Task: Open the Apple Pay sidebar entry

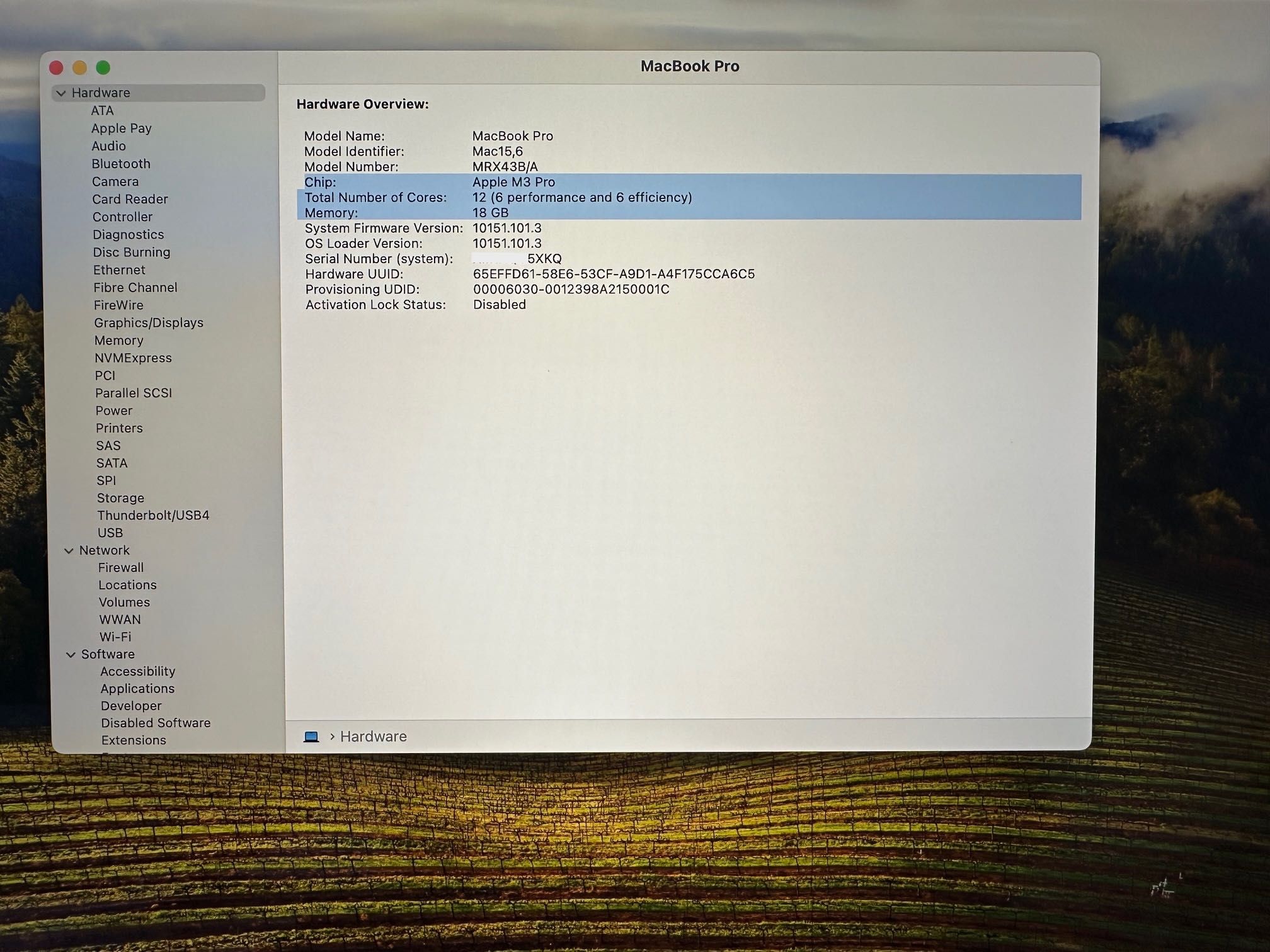Action: [x=122, y=128]
